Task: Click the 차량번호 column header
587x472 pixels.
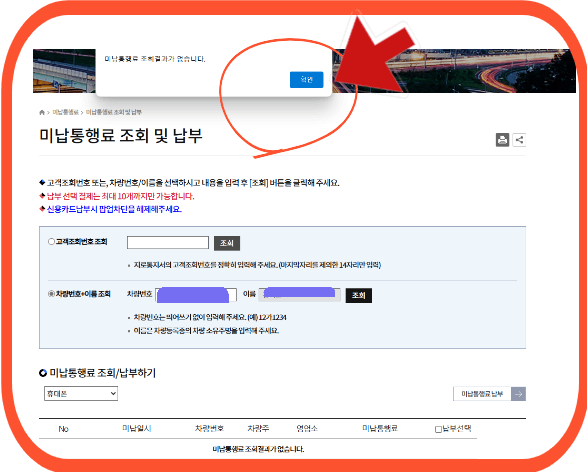Action: [x=209, y=428]
